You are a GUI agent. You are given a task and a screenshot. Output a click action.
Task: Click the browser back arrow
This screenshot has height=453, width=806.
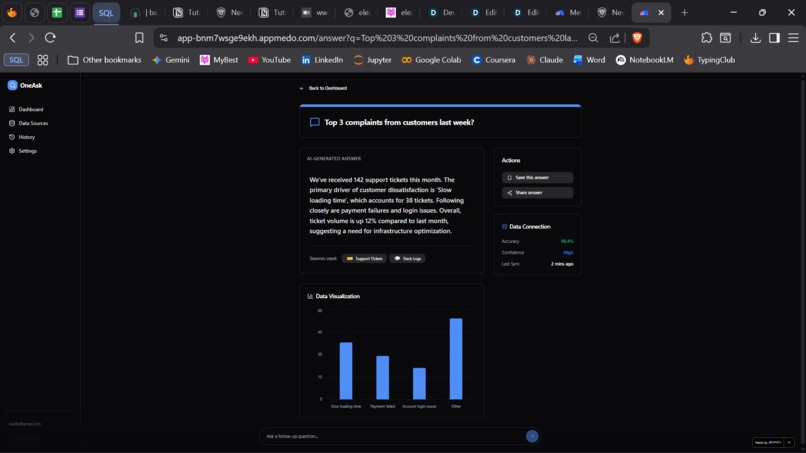point(13,38)
